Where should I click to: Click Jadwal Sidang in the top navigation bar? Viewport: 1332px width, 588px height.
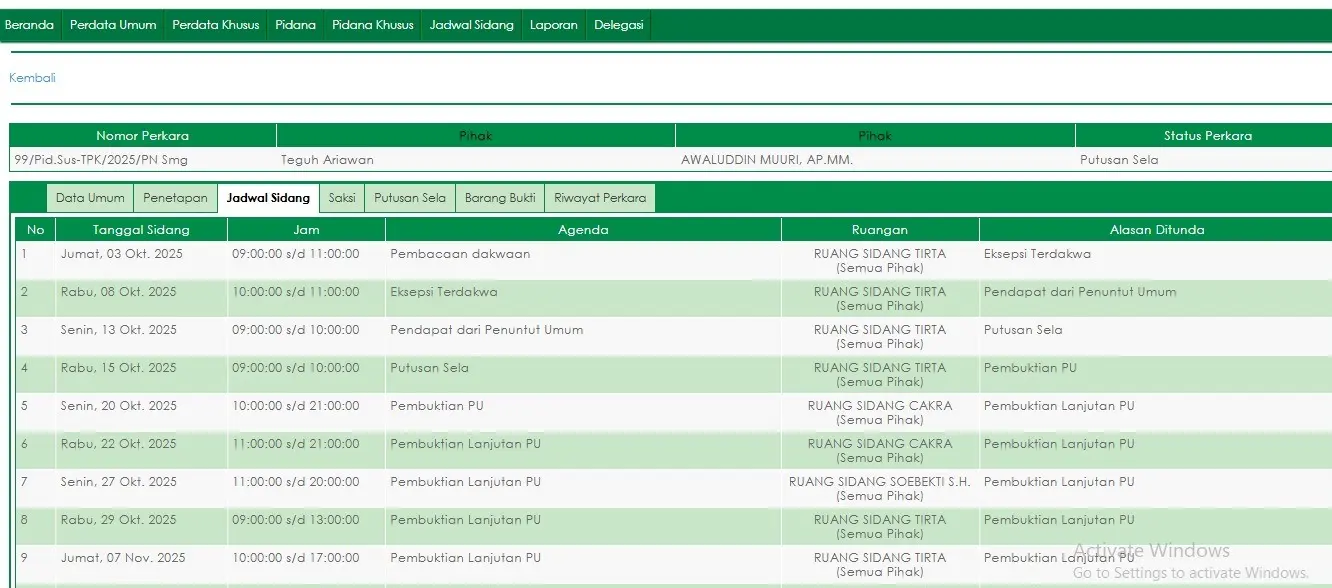(x=471, y=25)
